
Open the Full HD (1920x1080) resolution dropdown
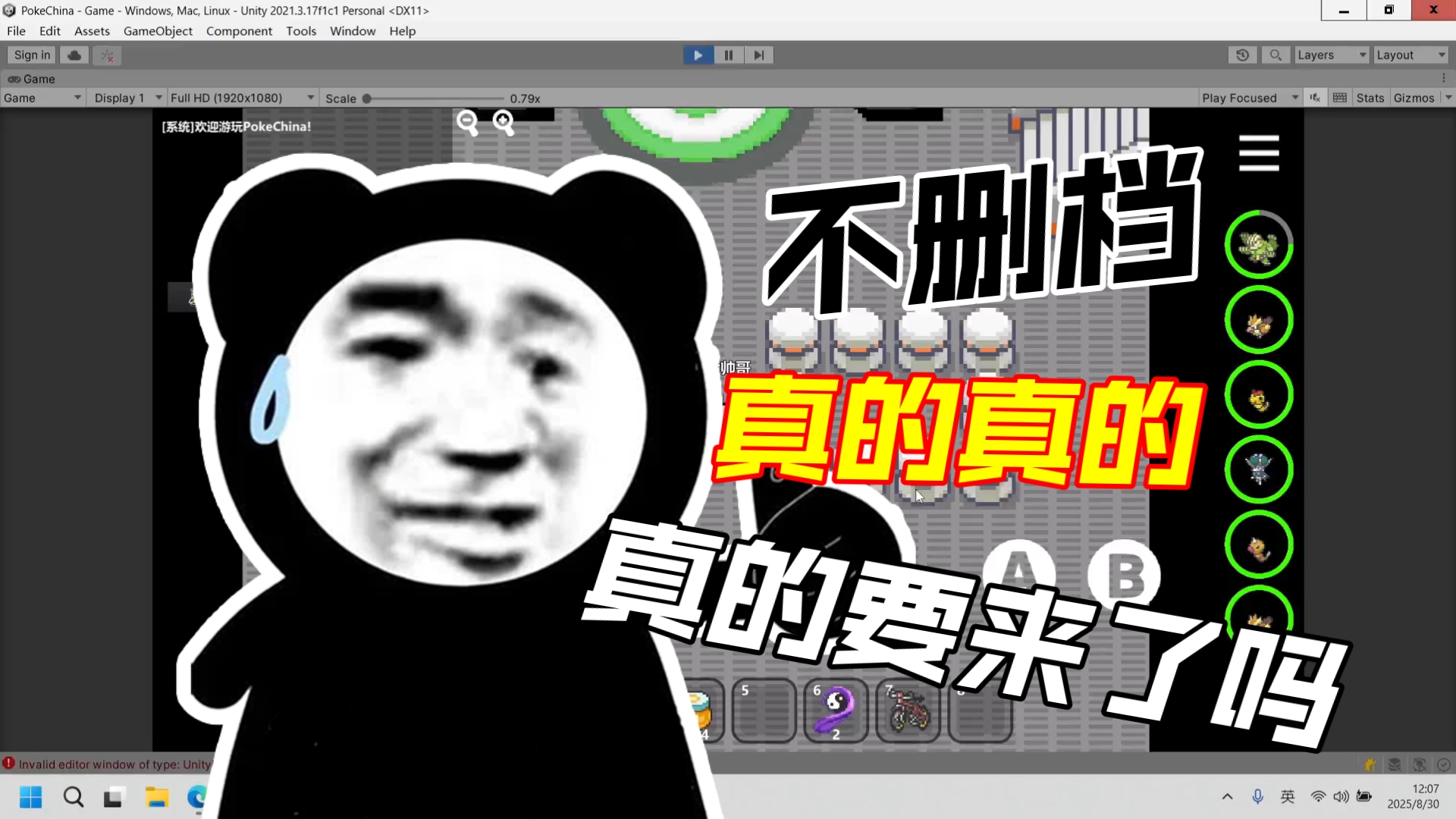(x=241, y=98)
